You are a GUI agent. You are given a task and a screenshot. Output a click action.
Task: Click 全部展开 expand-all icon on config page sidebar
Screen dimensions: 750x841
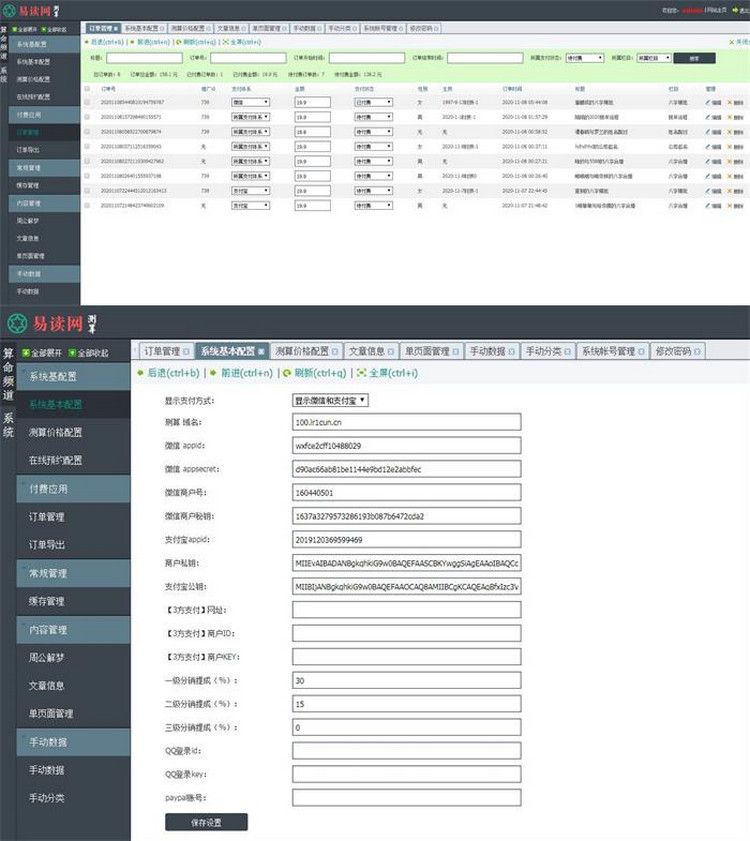pyautogui.click(x=25, y=353)
